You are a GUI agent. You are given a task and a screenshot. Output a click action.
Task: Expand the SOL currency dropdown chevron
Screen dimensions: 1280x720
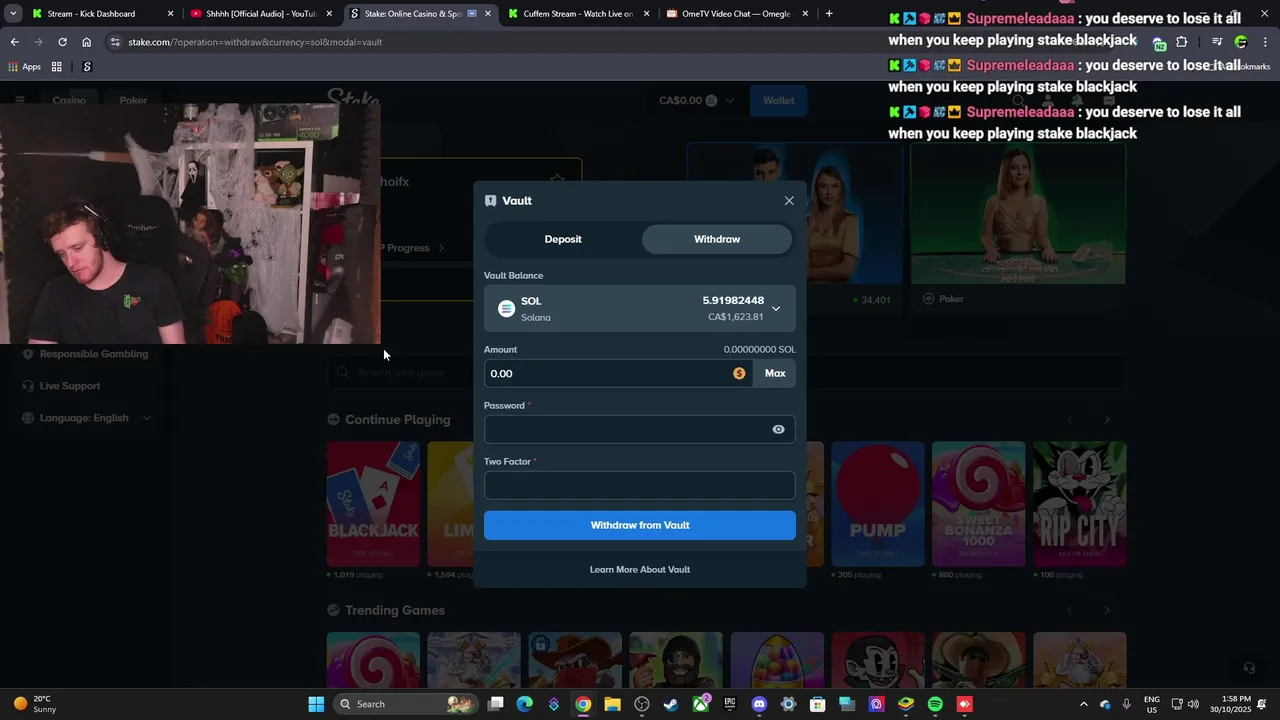point(776,309)
